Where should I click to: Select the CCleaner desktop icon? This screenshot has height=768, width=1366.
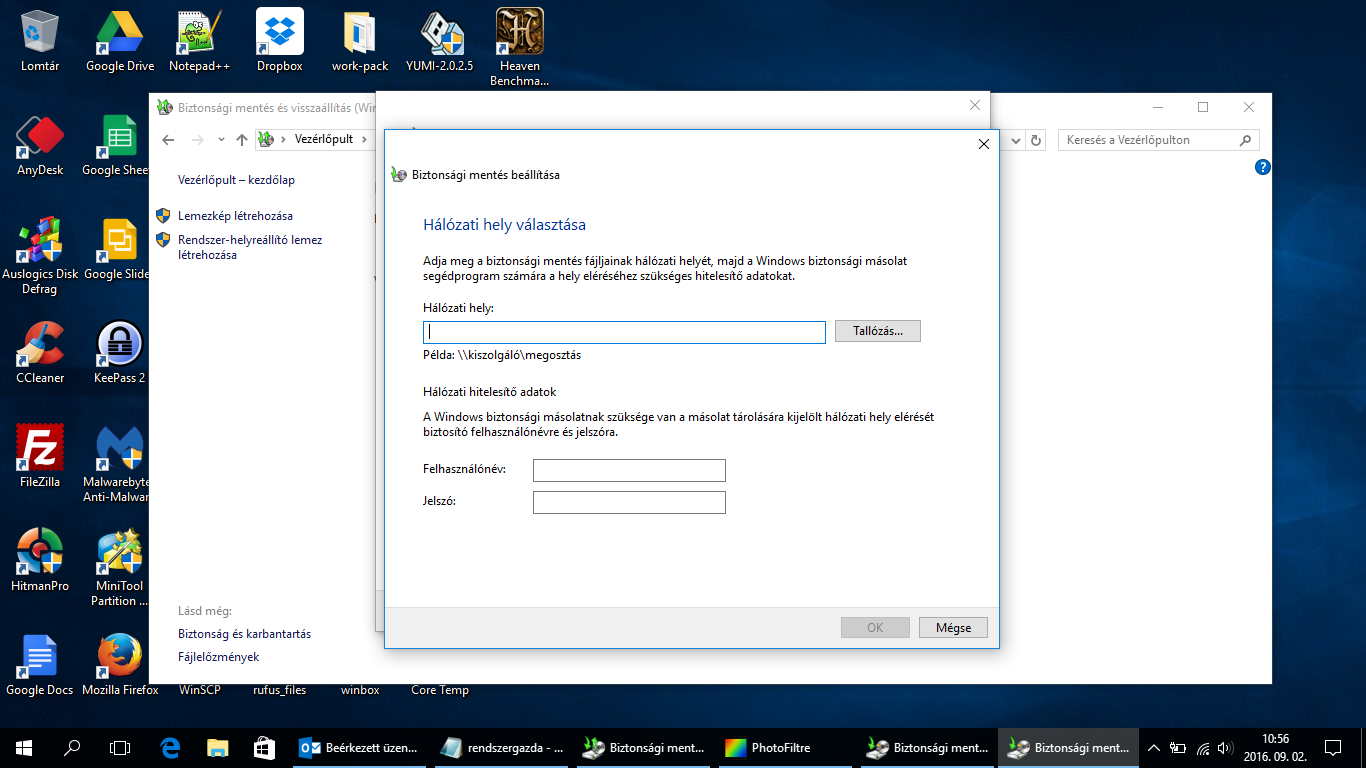click(40, 352)
